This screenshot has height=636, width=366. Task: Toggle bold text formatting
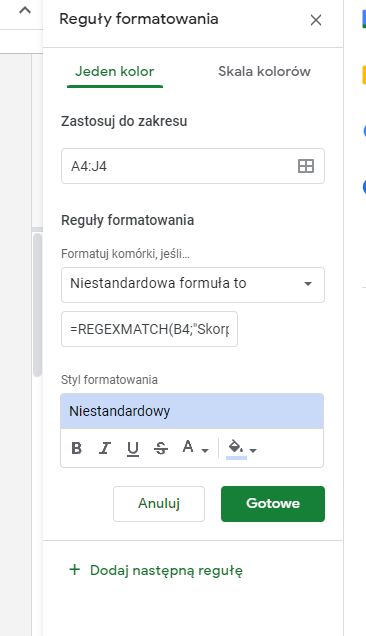(77, 448)
